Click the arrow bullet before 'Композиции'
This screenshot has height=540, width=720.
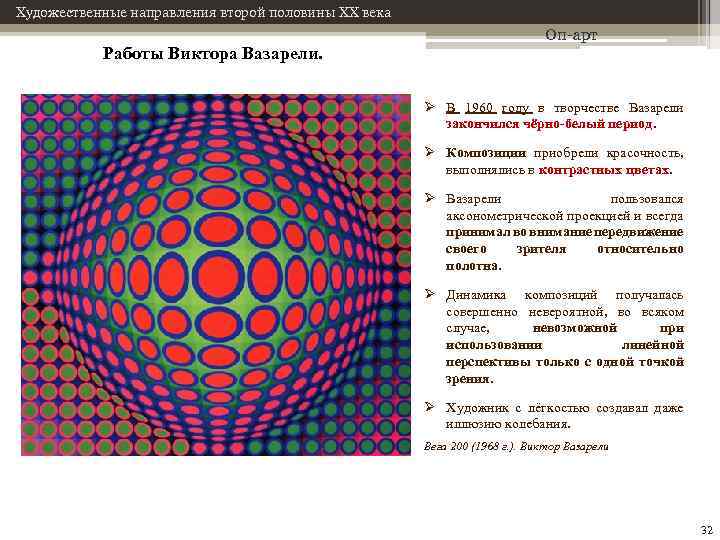[429, 152]
